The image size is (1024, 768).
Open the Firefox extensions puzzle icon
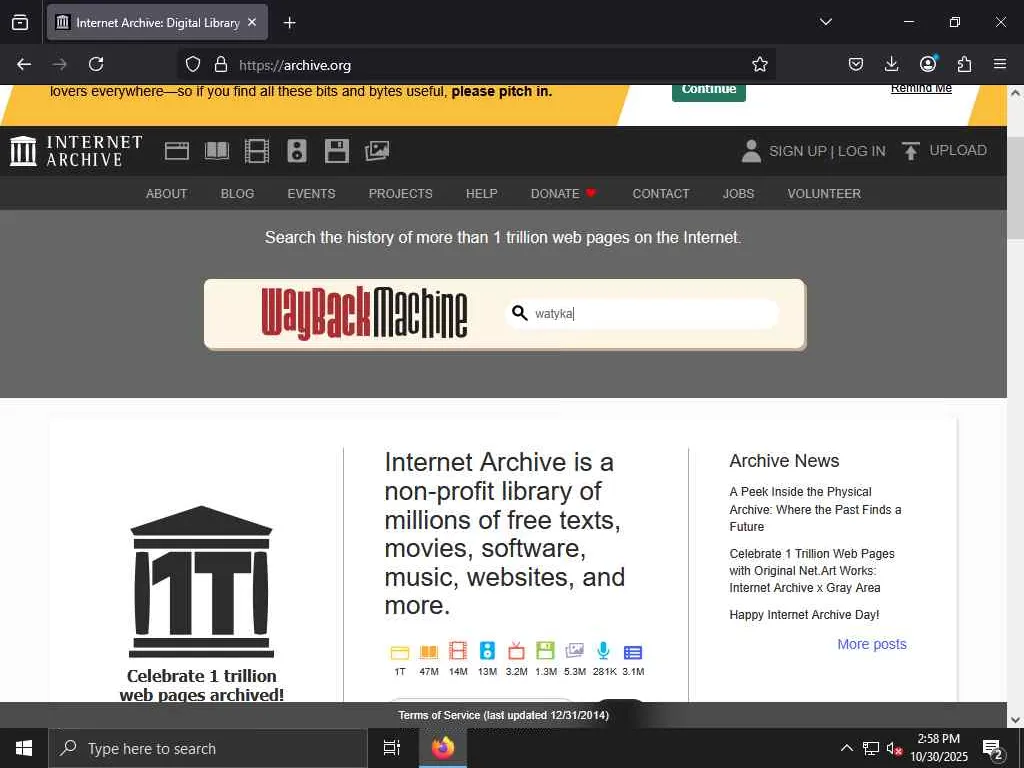pyautogui.click(x=964, y=64)
